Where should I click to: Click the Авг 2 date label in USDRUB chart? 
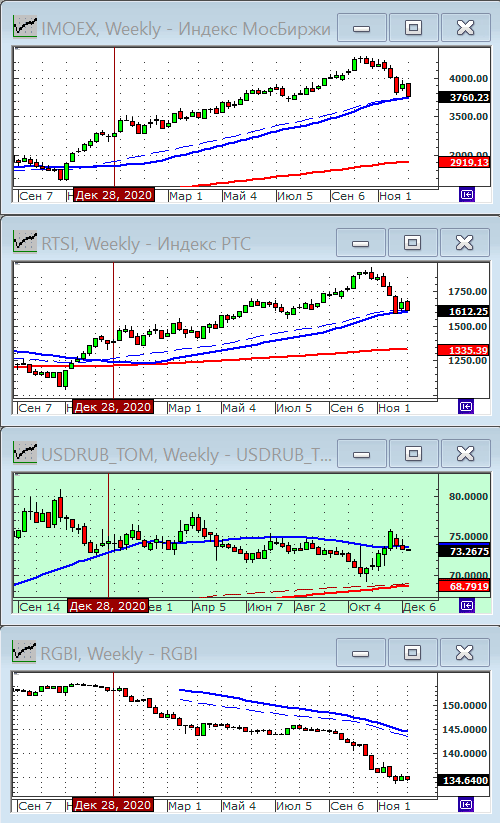(x=310, y=606)
